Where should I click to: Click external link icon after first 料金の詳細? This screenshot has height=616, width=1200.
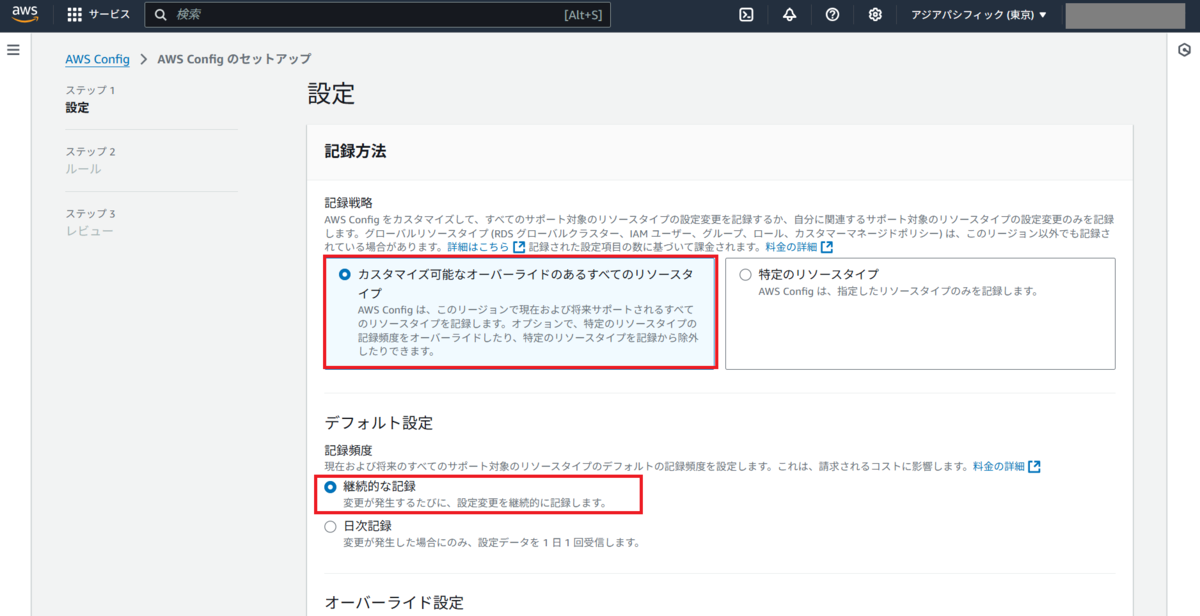pos(827,247)
